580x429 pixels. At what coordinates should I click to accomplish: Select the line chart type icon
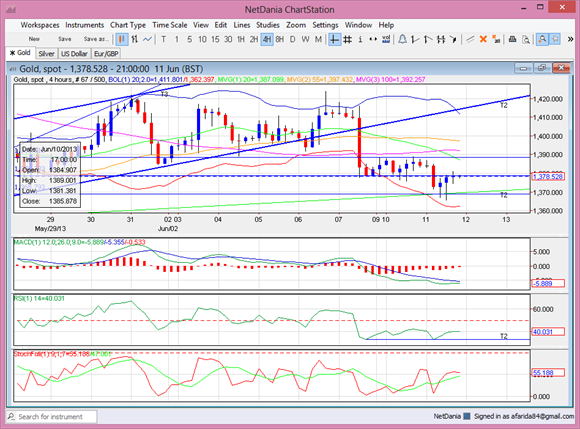(148, 39)
